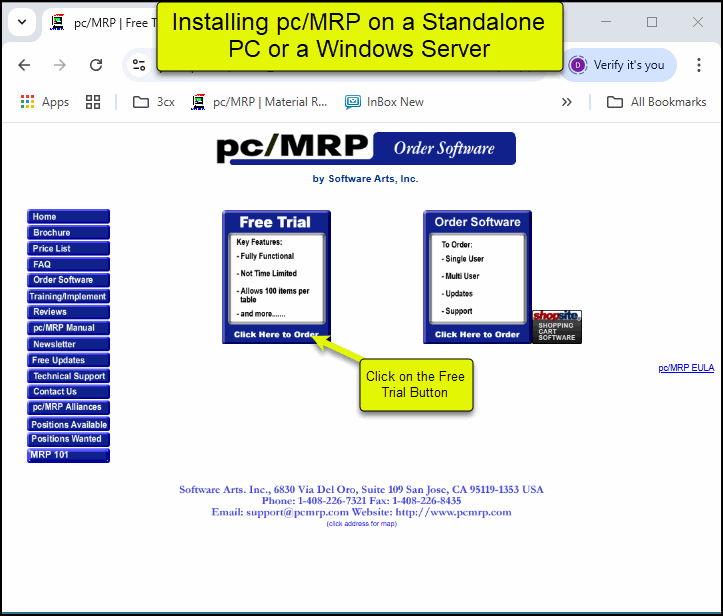Click the pc/MRP Order Software logo banner
Screen dimensions: 723x616
click(366, 148)
